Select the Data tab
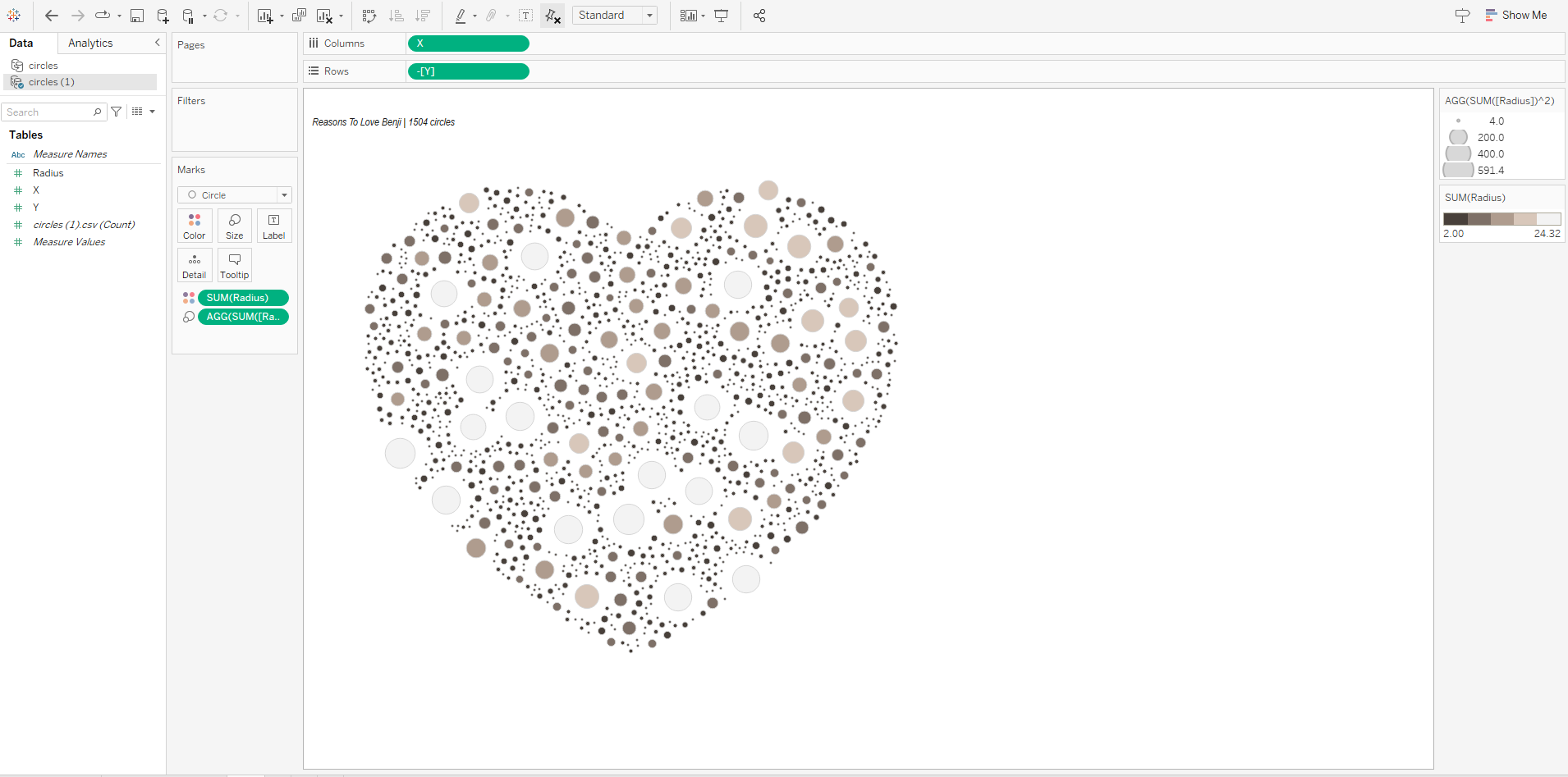The height and width of the screenshot is (777, 1568). 21,43
